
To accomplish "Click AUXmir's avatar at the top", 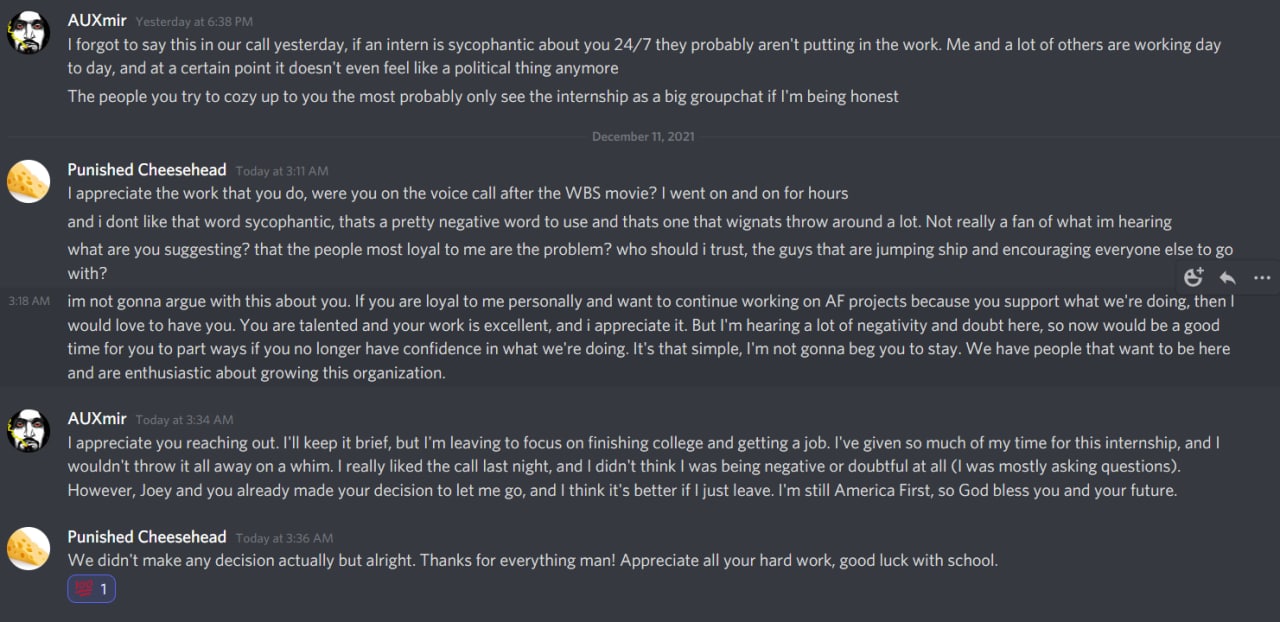I will click(x=29, y=32).
